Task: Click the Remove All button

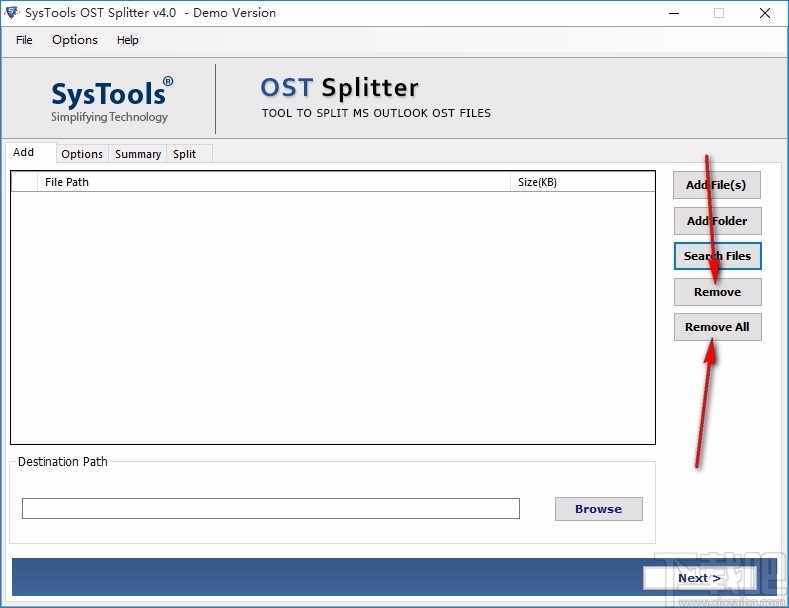Action: 717,327
